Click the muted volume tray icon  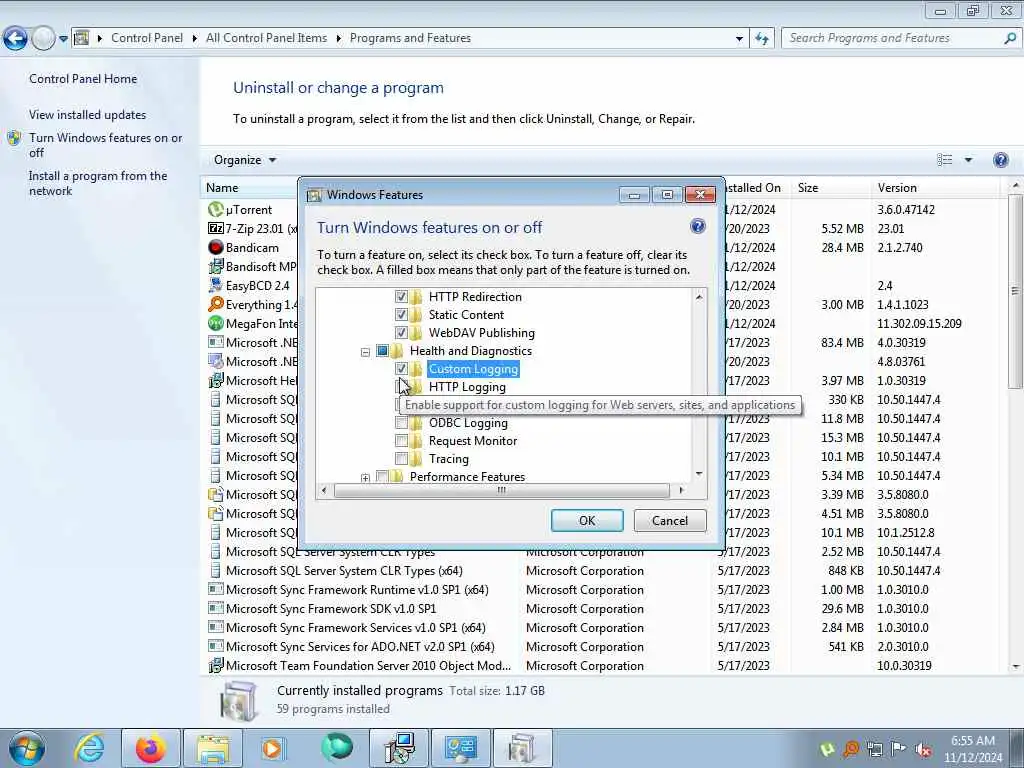pos(923,749)
